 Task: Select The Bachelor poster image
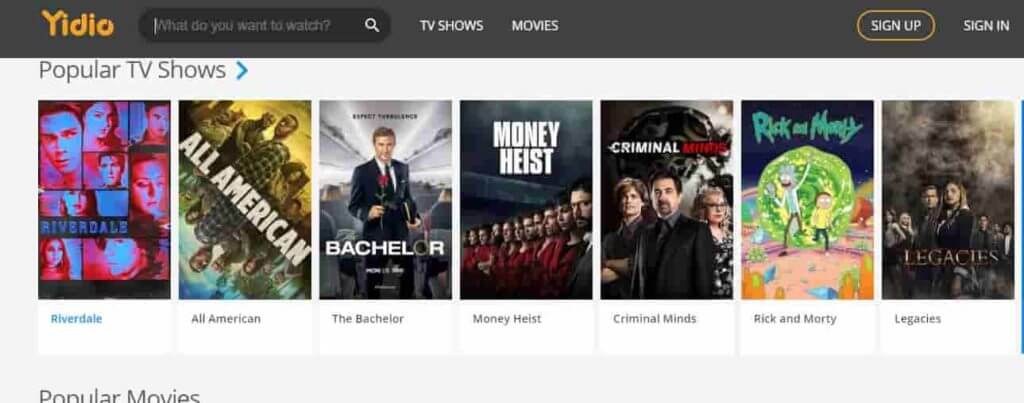coord(385,200)
